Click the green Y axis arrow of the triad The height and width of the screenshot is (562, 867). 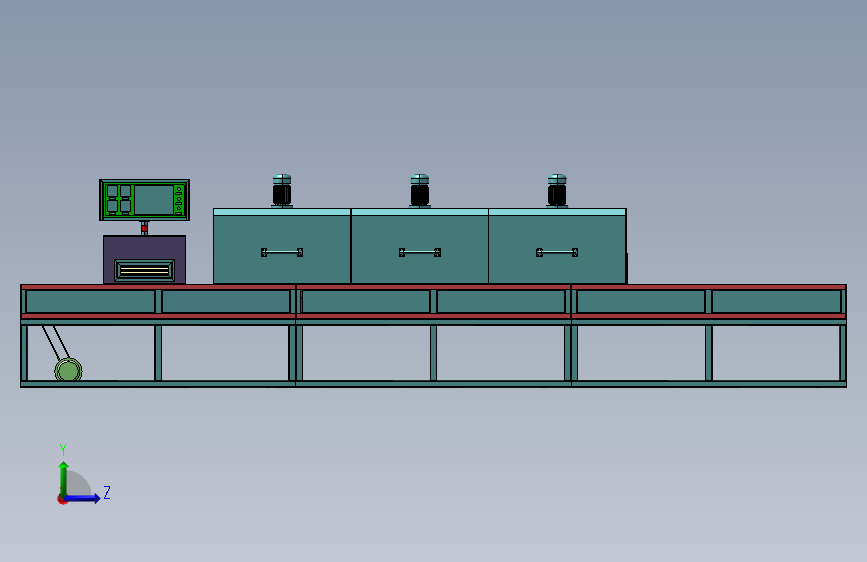[x=64, y=479]
